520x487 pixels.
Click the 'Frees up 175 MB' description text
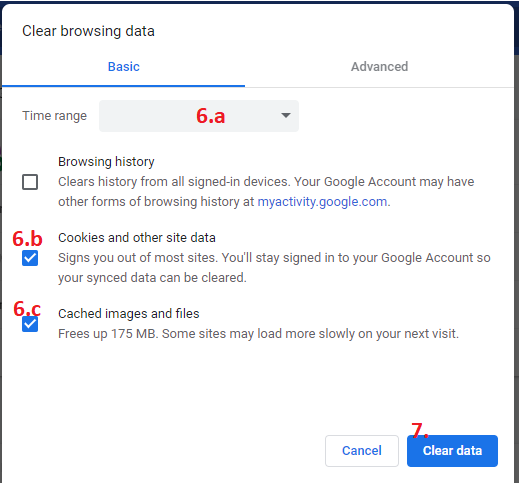(258, 334)
